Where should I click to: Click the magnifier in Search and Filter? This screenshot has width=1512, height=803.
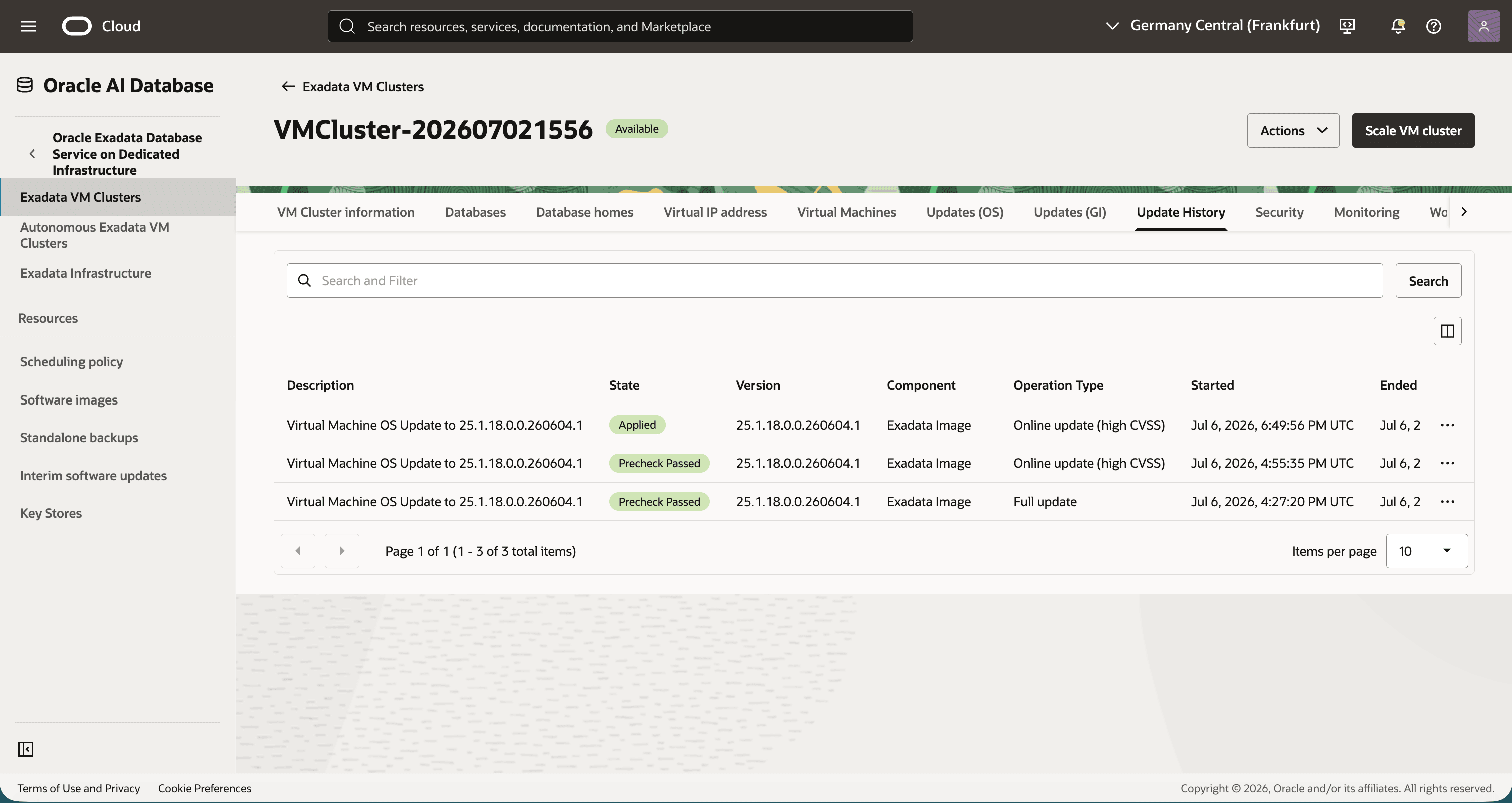(x=304, y=280)
